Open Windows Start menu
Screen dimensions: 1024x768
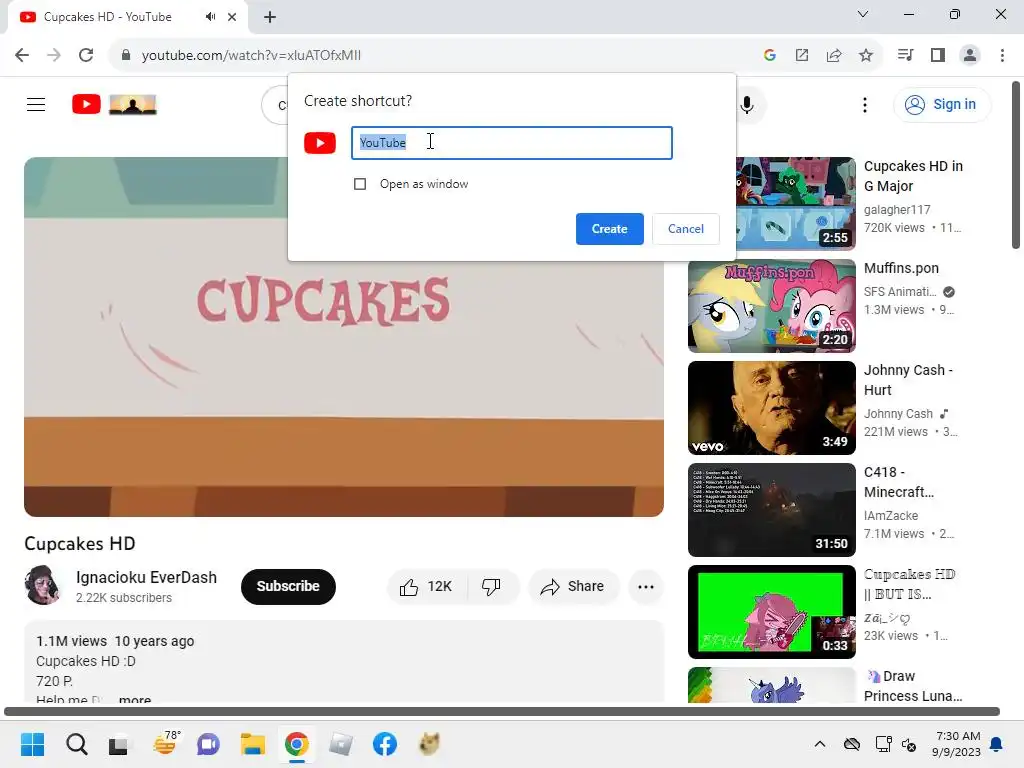click(33, 744)
